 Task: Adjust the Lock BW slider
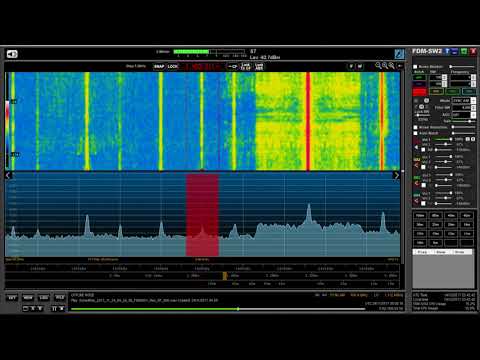pyautogui.click(x=422, y=115)
